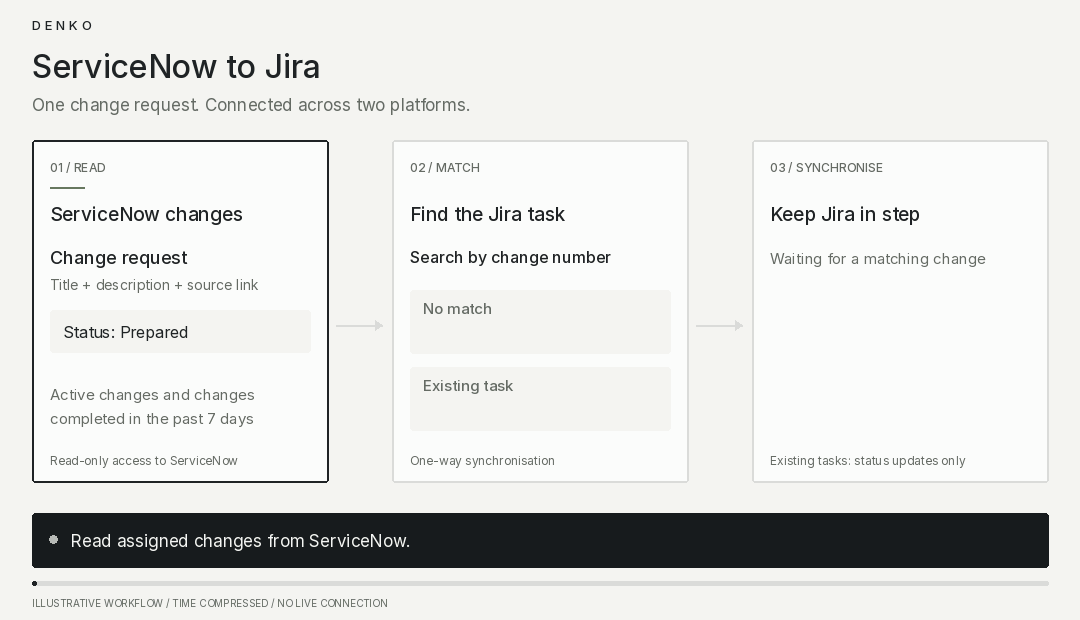Screen dimensions: 1080x620
Task: Click 'Read assigned changes from ServiceNow.' caption
Action: [x=240, y=541]
